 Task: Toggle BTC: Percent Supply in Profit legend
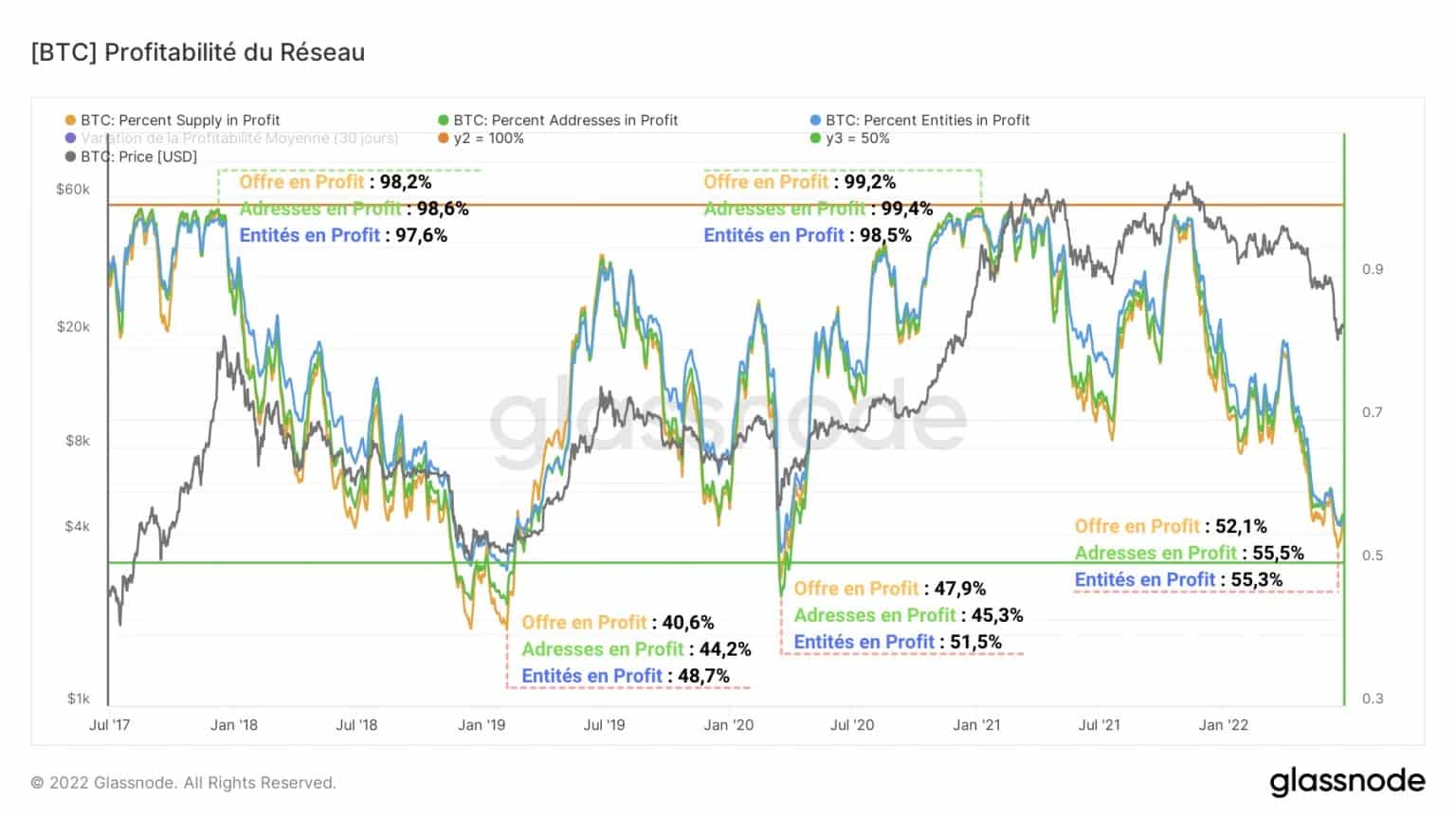pos(173,120)
